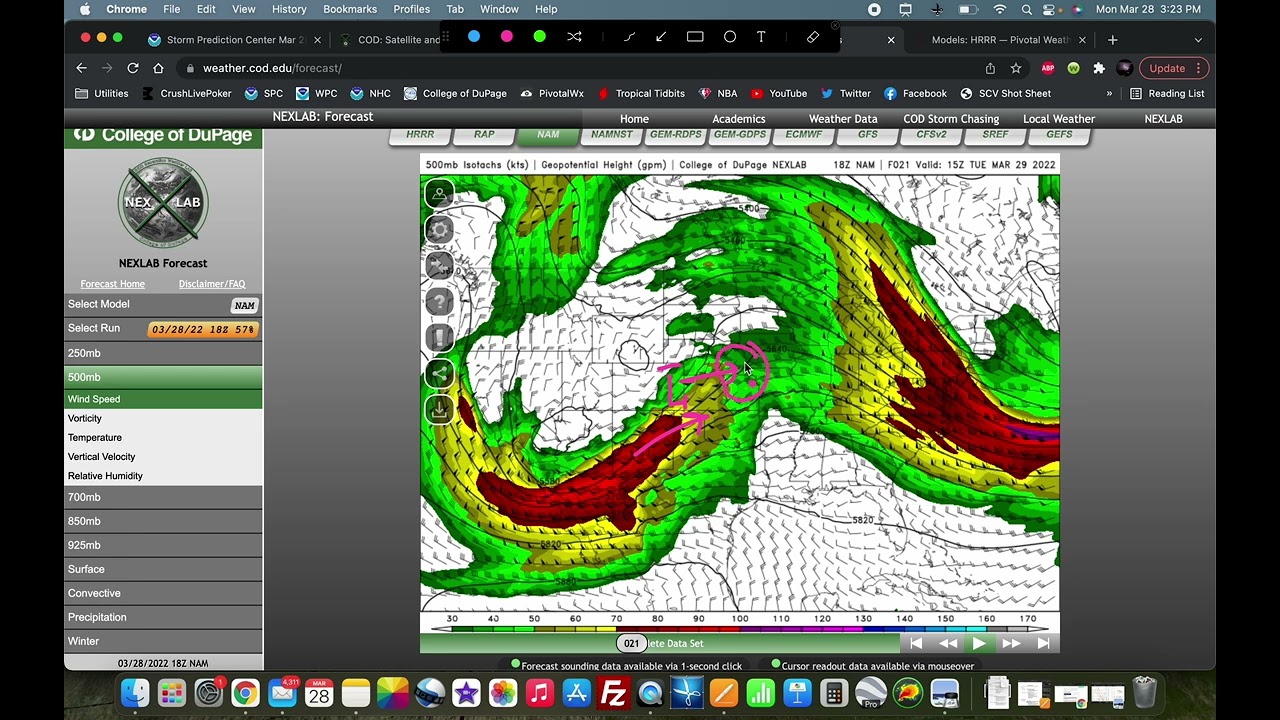Choose green annotation color
Screen dimensions: 1280x720
pos(540,37)
